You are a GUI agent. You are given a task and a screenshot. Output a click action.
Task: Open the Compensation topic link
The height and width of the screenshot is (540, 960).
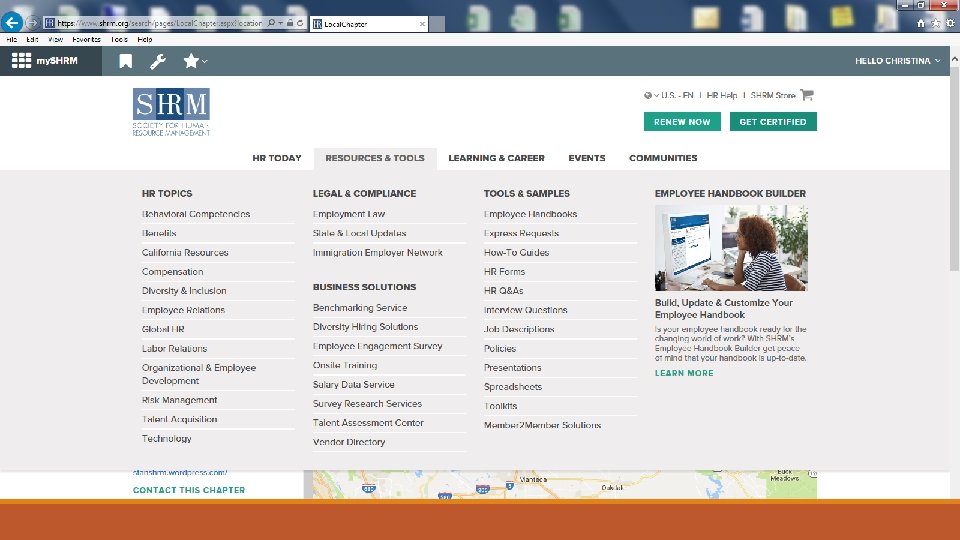(173, 272)
